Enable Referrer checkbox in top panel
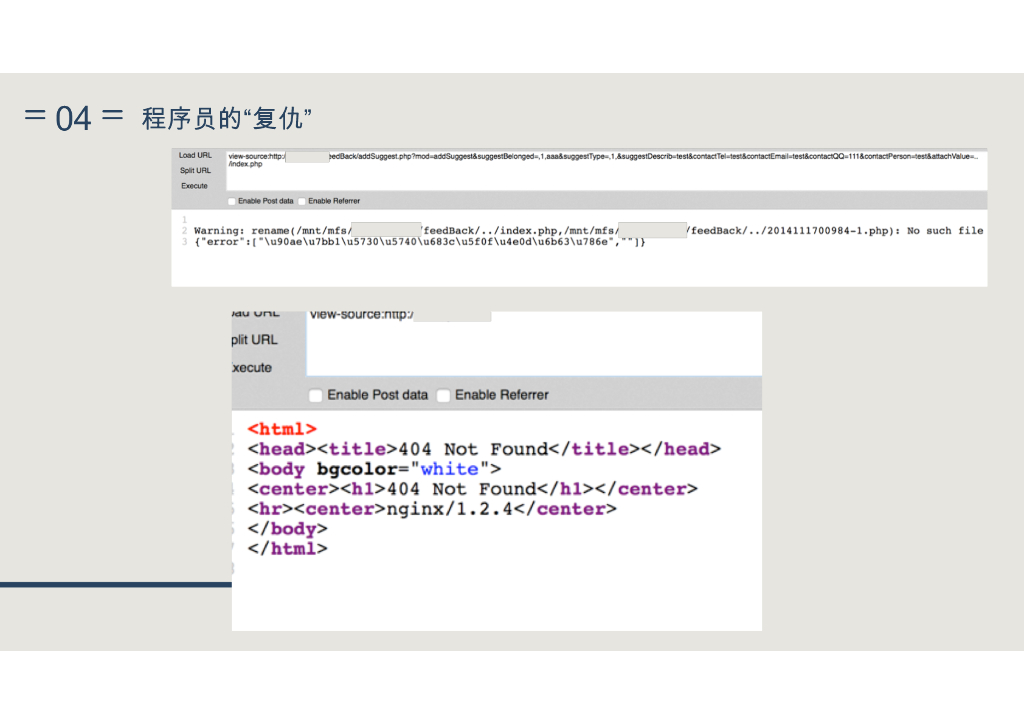This screenshot has height=724, width=1024. click(x=302, y=201)
